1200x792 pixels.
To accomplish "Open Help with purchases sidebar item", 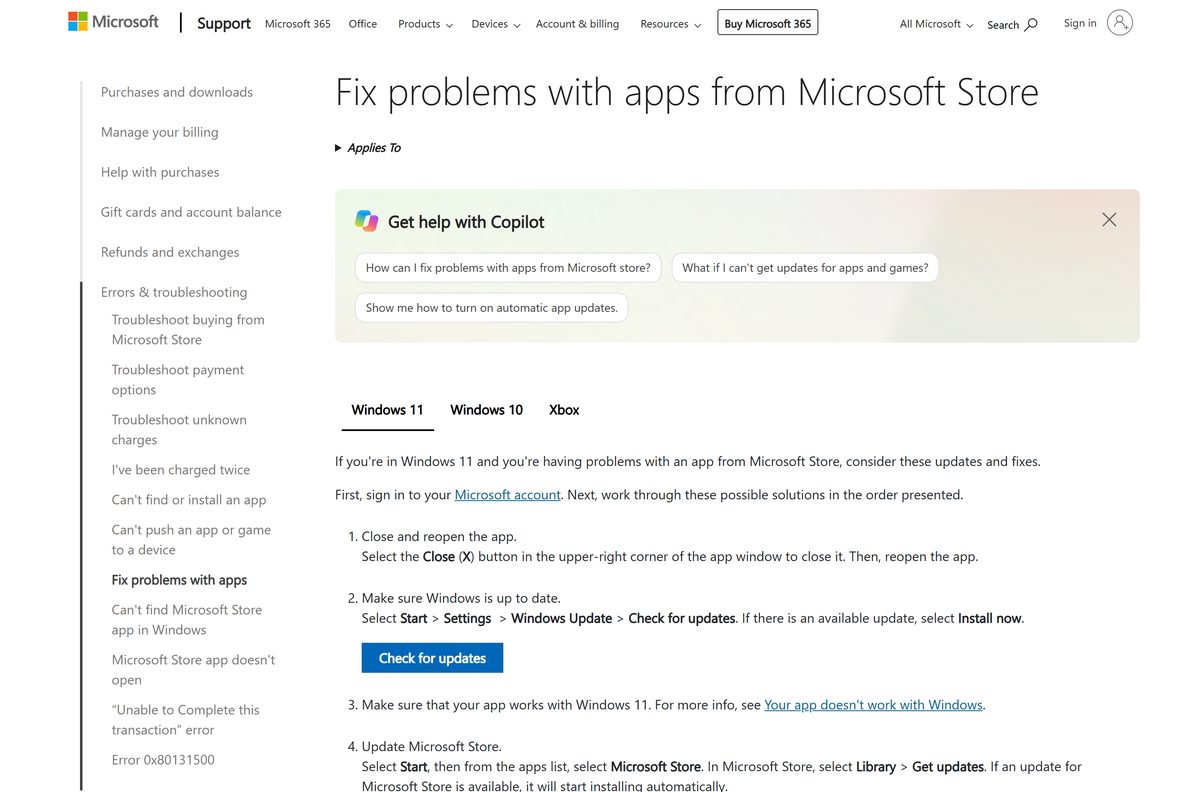I will pyautogui.click(x=160, y=172).
